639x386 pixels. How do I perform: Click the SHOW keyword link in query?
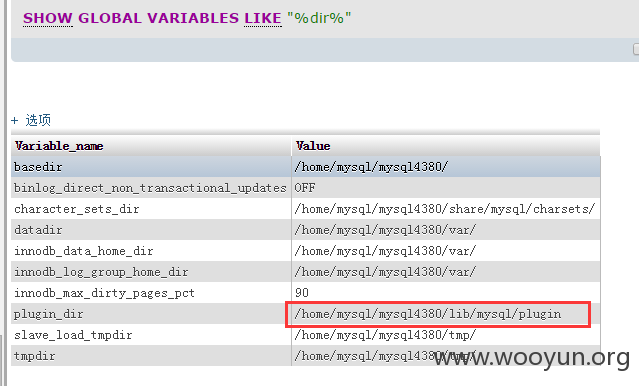48,18
